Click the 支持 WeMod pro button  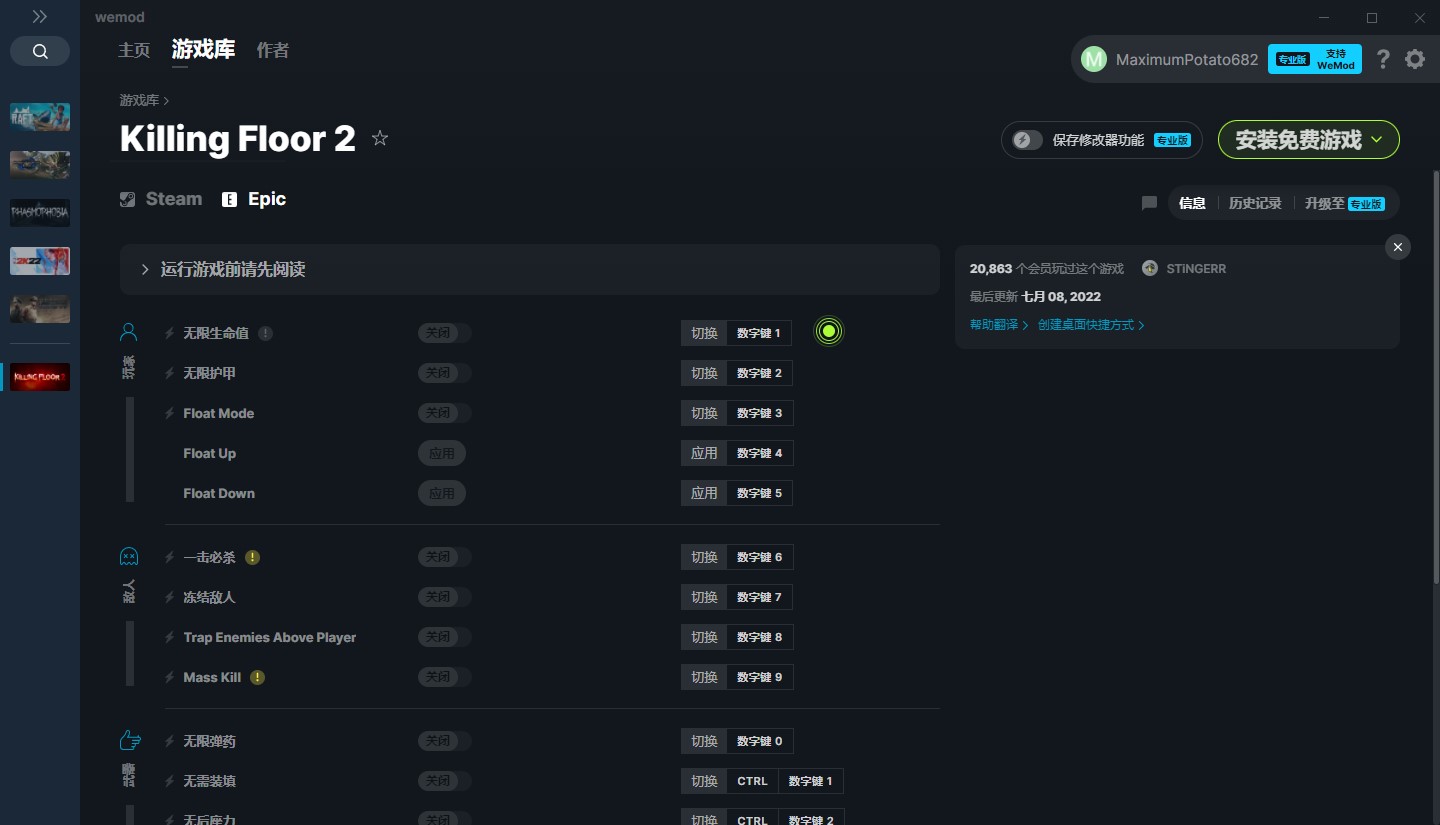coord(1315,59)
